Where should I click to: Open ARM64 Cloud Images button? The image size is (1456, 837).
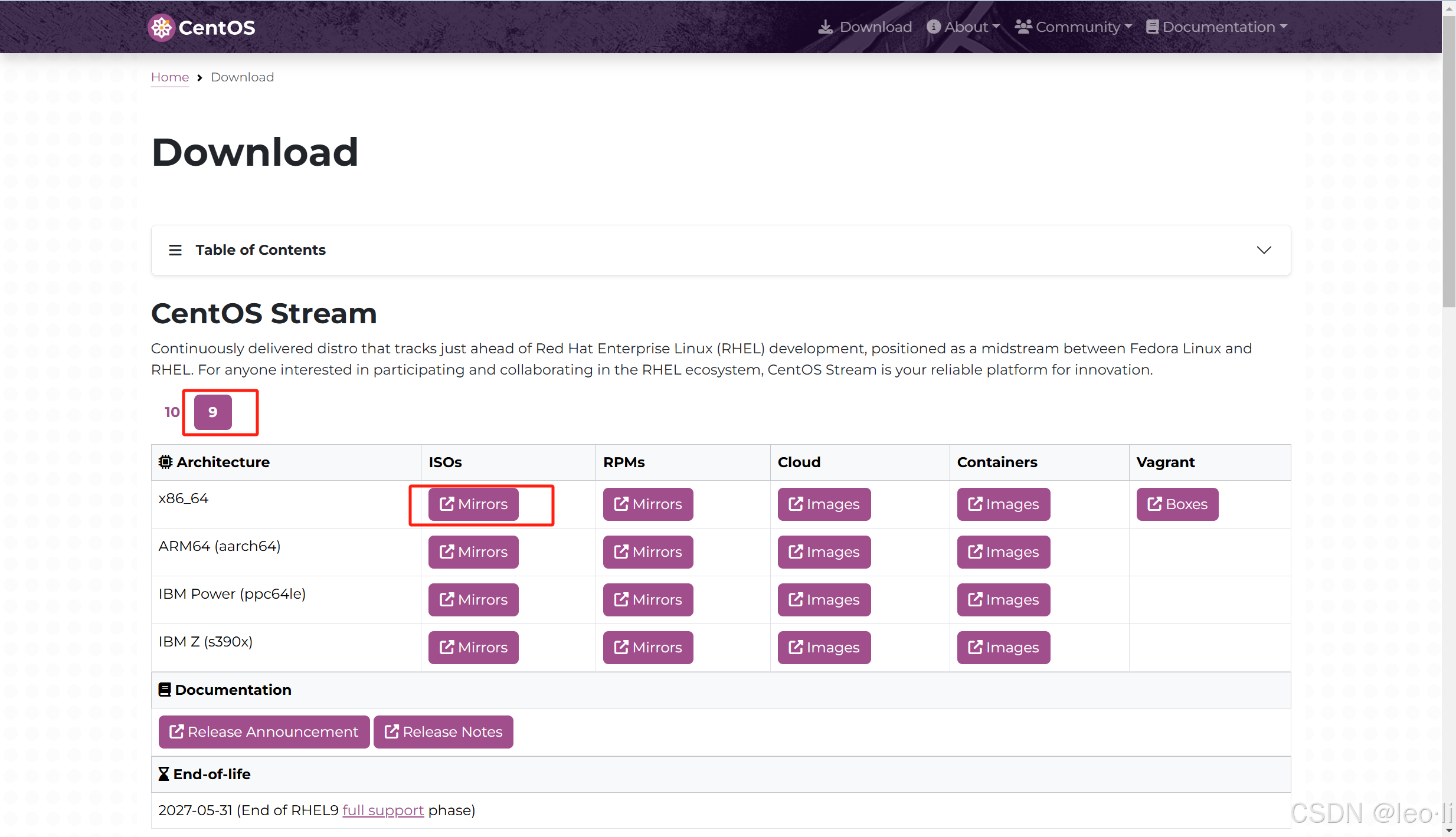point(824,552)
